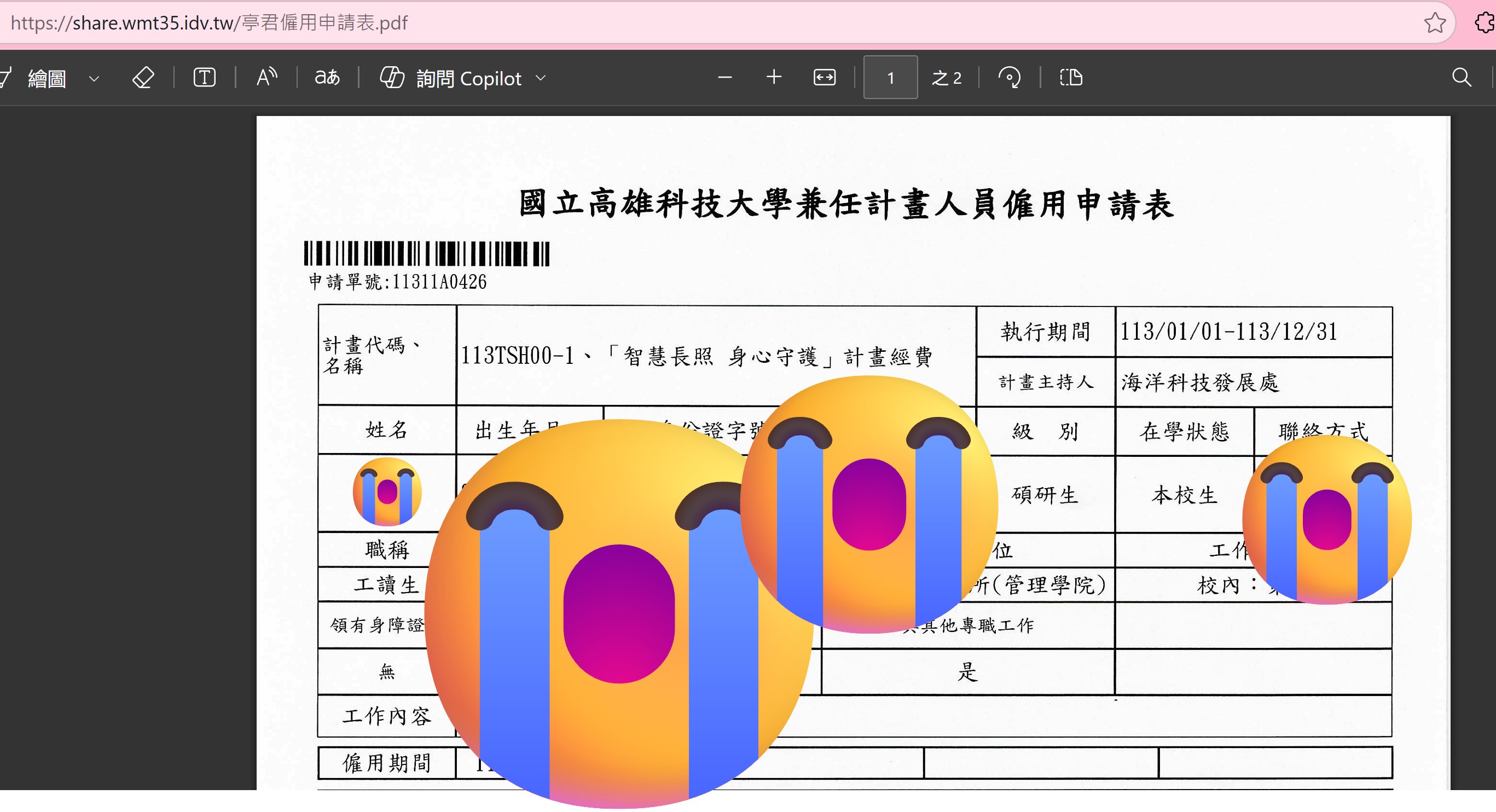This screenshot has width=1496, height=812.
Task: Click the Ask Copilot button
Action: coord(451,78)
